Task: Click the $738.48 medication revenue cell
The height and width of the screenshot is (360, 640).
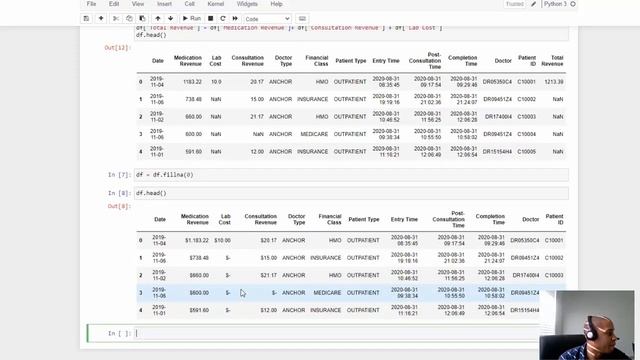Action: click(199, 258)
